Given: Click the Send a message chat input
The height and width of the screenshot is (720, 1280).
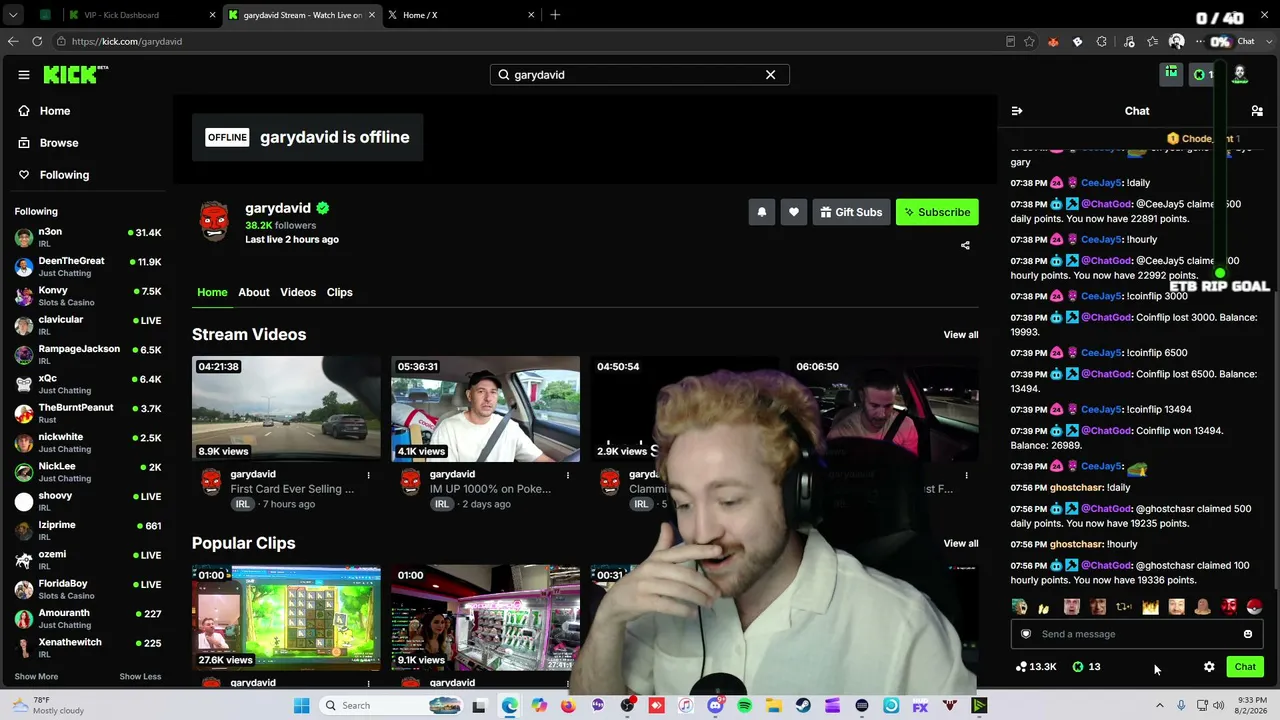Looking at the screenshot, I should pyautogui.click(x=1136, y=634).
